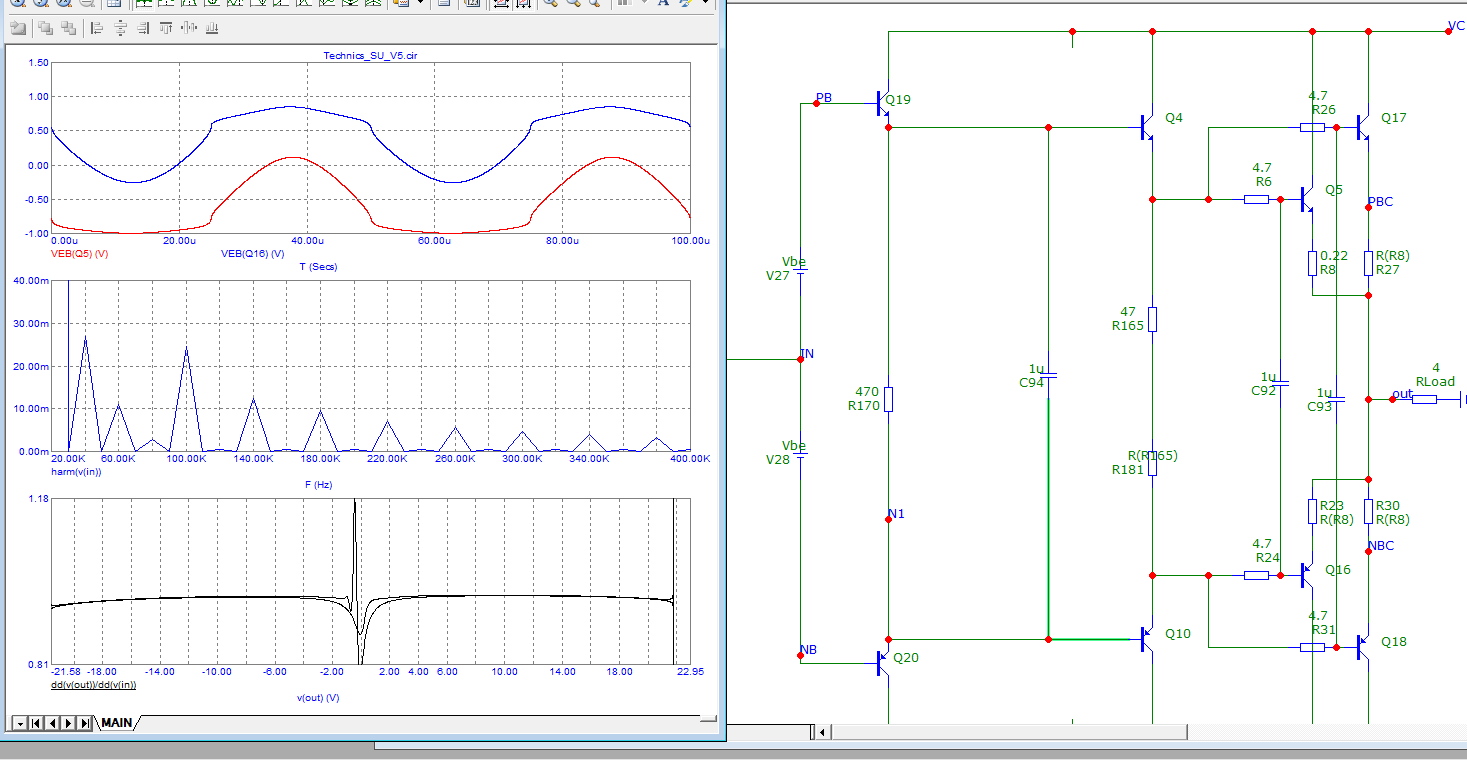Image resolution: width=1467 pixels, height=761 pixels.
Task: Click the VC supply node label
Action: point(1456,25)
